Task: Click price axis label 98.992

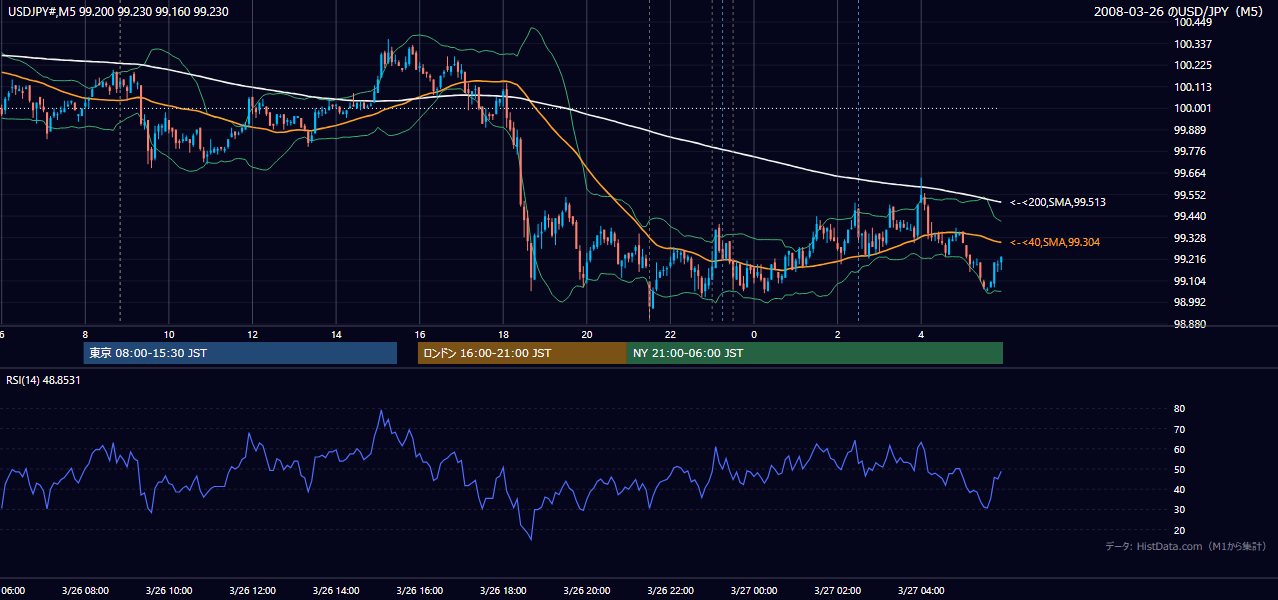Action: (x=1191, y=302)
